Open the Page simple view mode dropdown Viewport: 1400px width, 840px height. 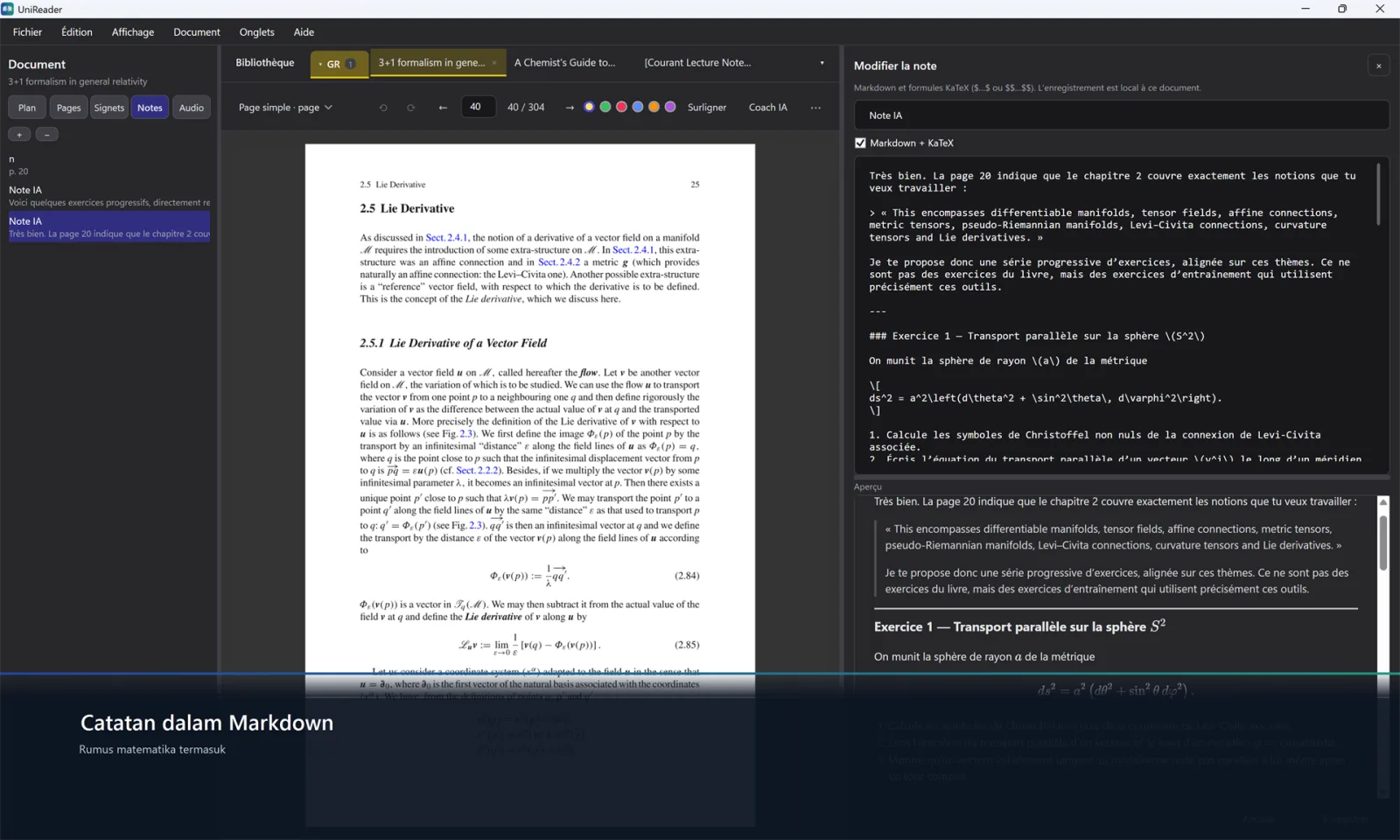[285, 108]
